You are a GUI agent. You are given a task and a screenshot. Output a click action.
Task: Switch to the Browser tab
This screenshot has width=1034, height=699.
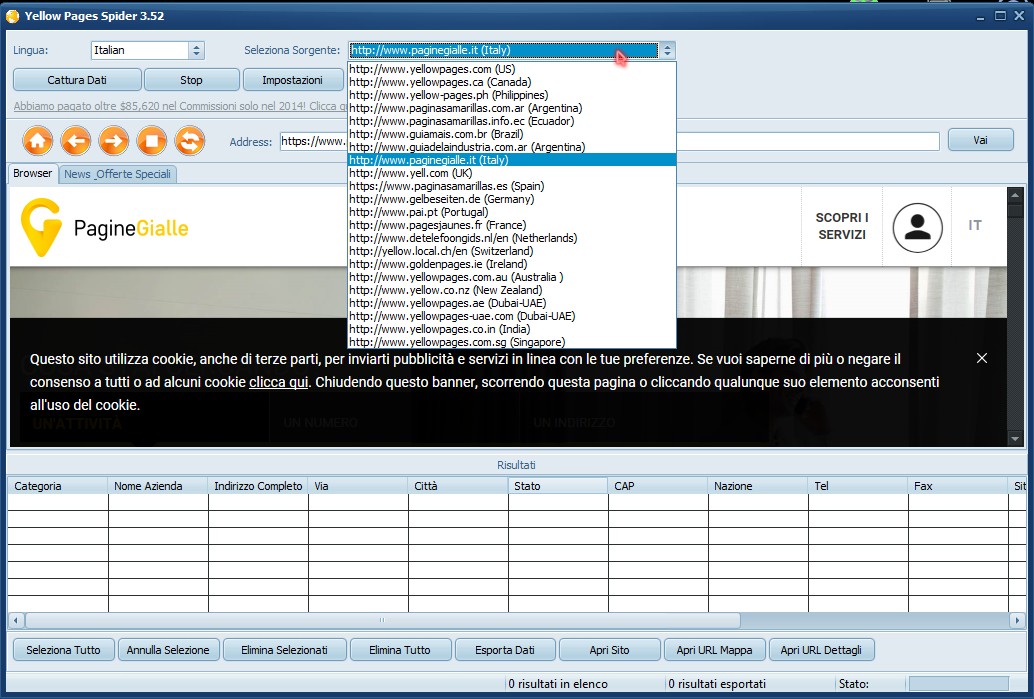coord(32,173)
